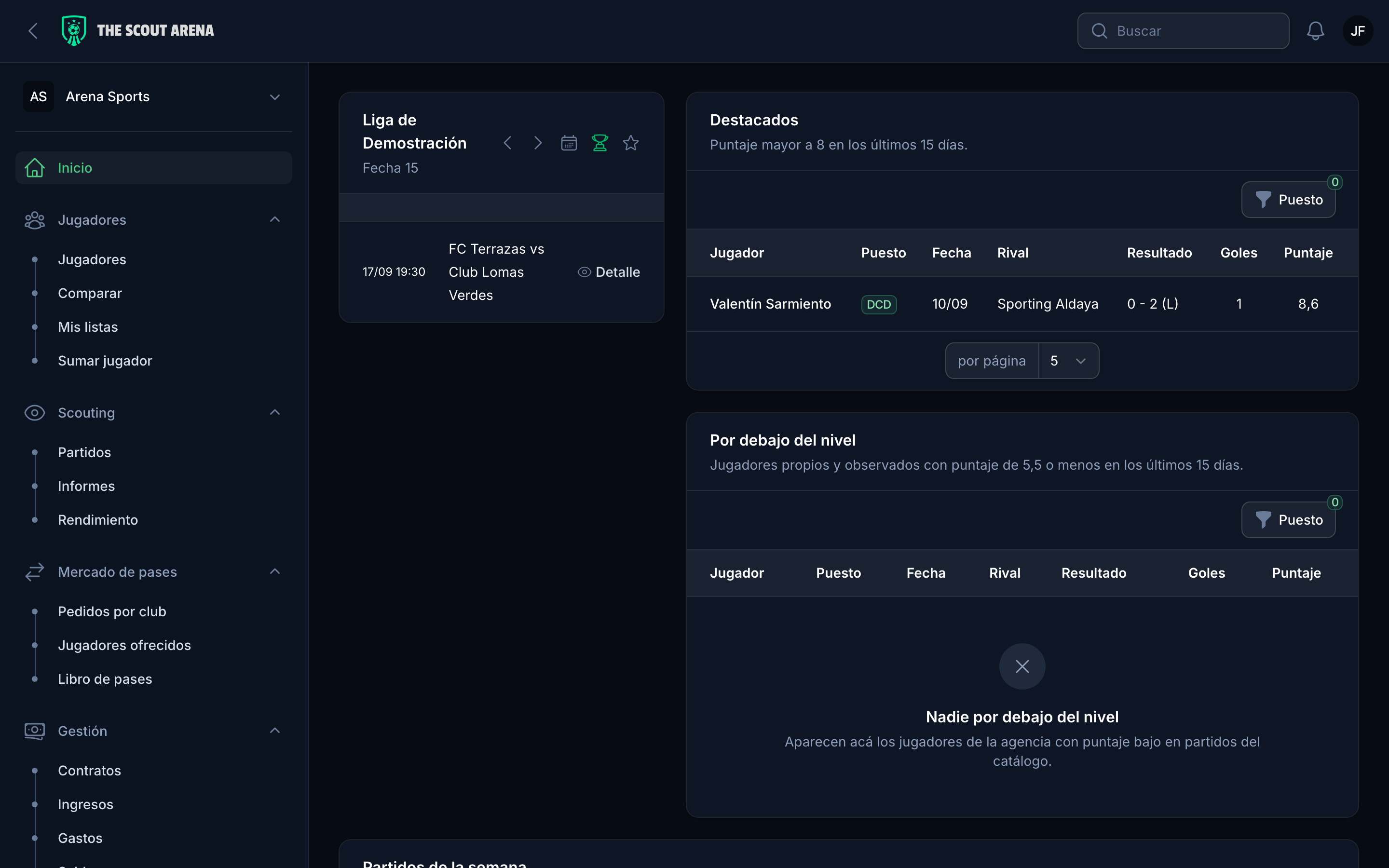
Task: Open the Arena Sports agency dropdown
Action: tap(154, 96)
